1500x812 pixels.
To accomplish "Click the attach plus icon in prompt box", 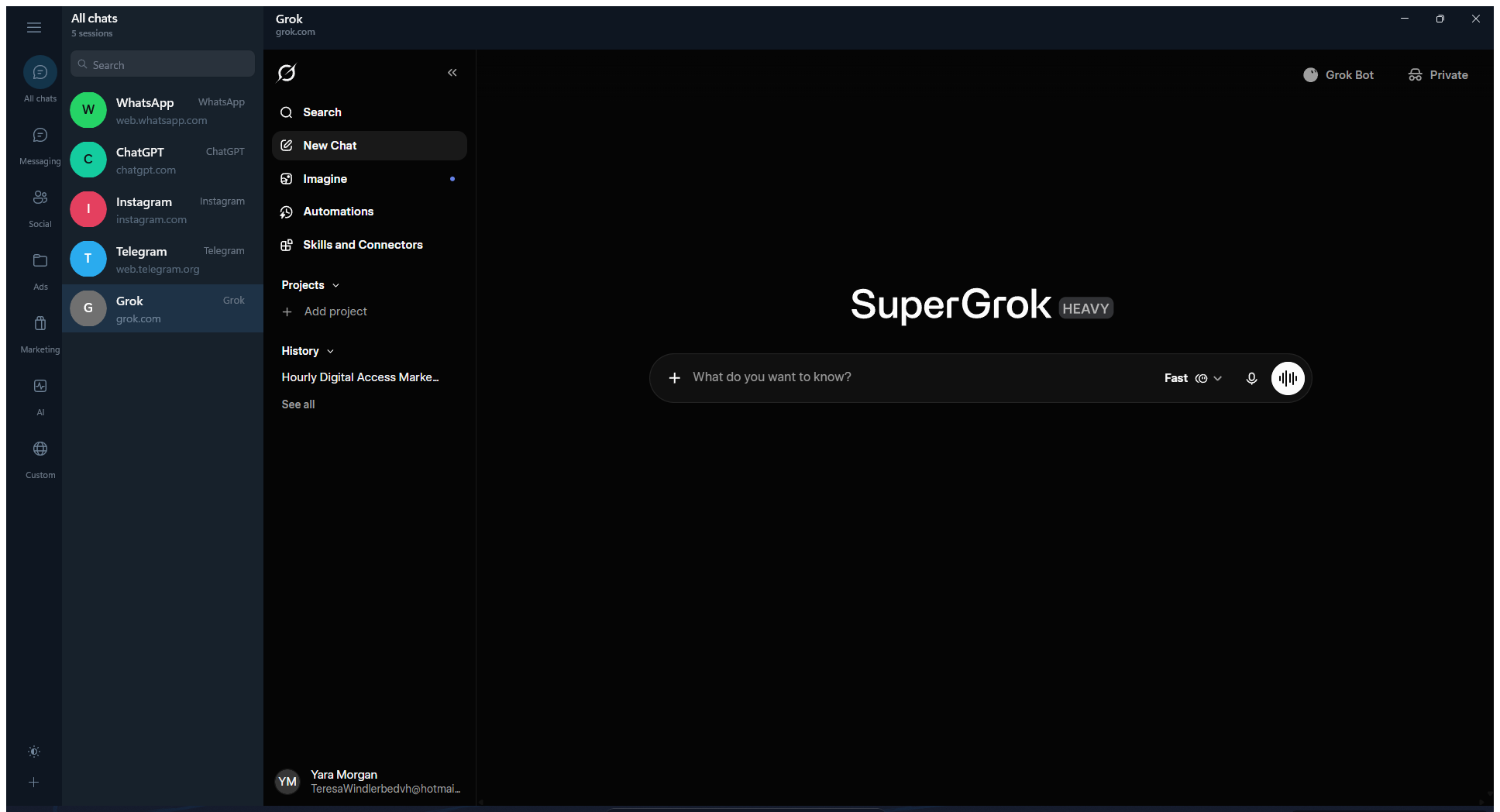I will coord(675,378).
